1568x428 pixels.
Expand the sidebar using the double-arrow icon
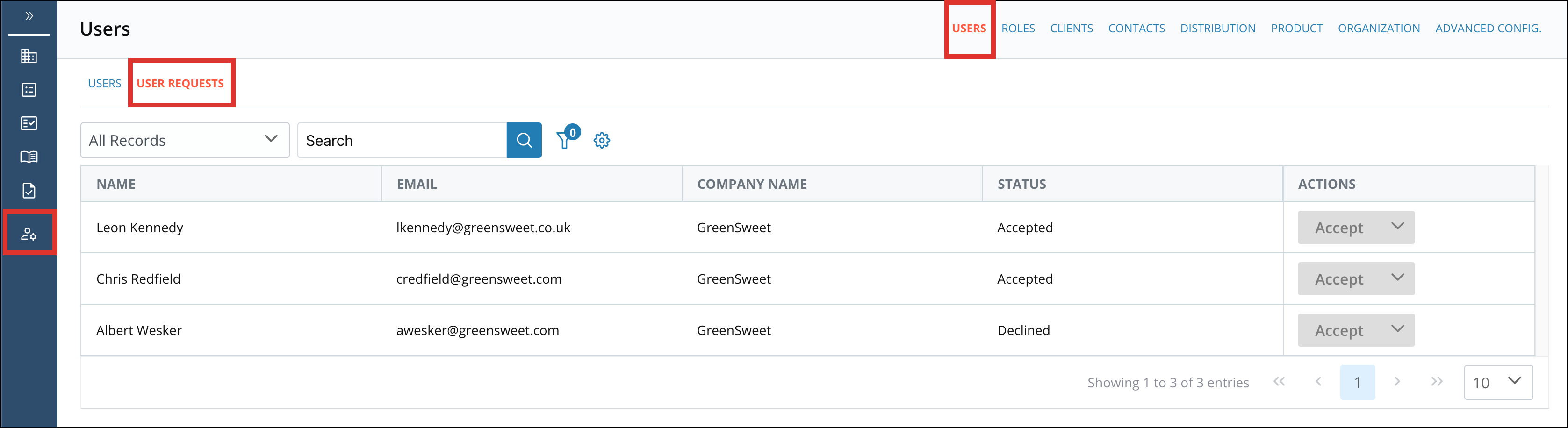point(29,16)
